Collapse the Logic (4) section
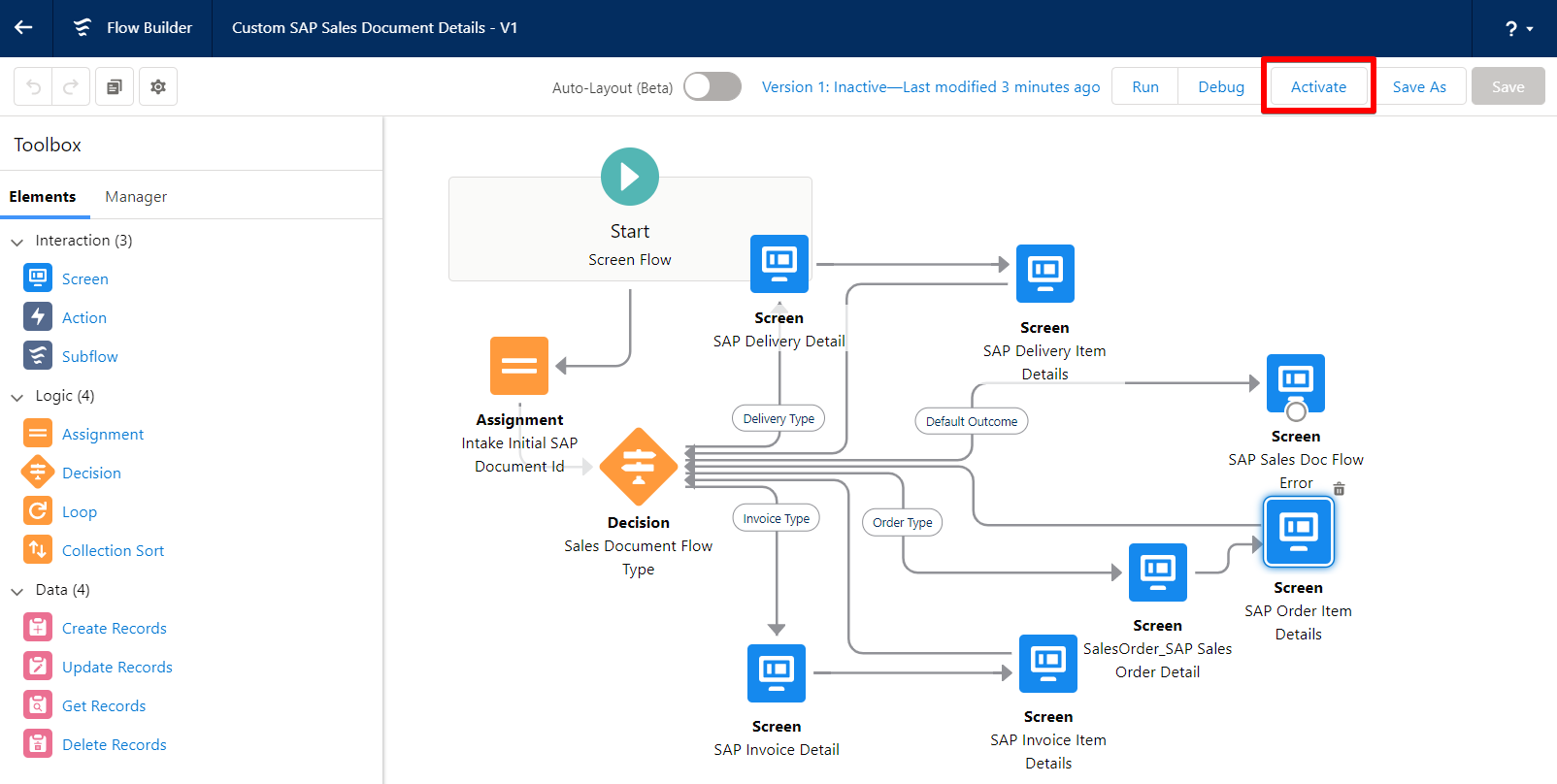 [17, 396]
